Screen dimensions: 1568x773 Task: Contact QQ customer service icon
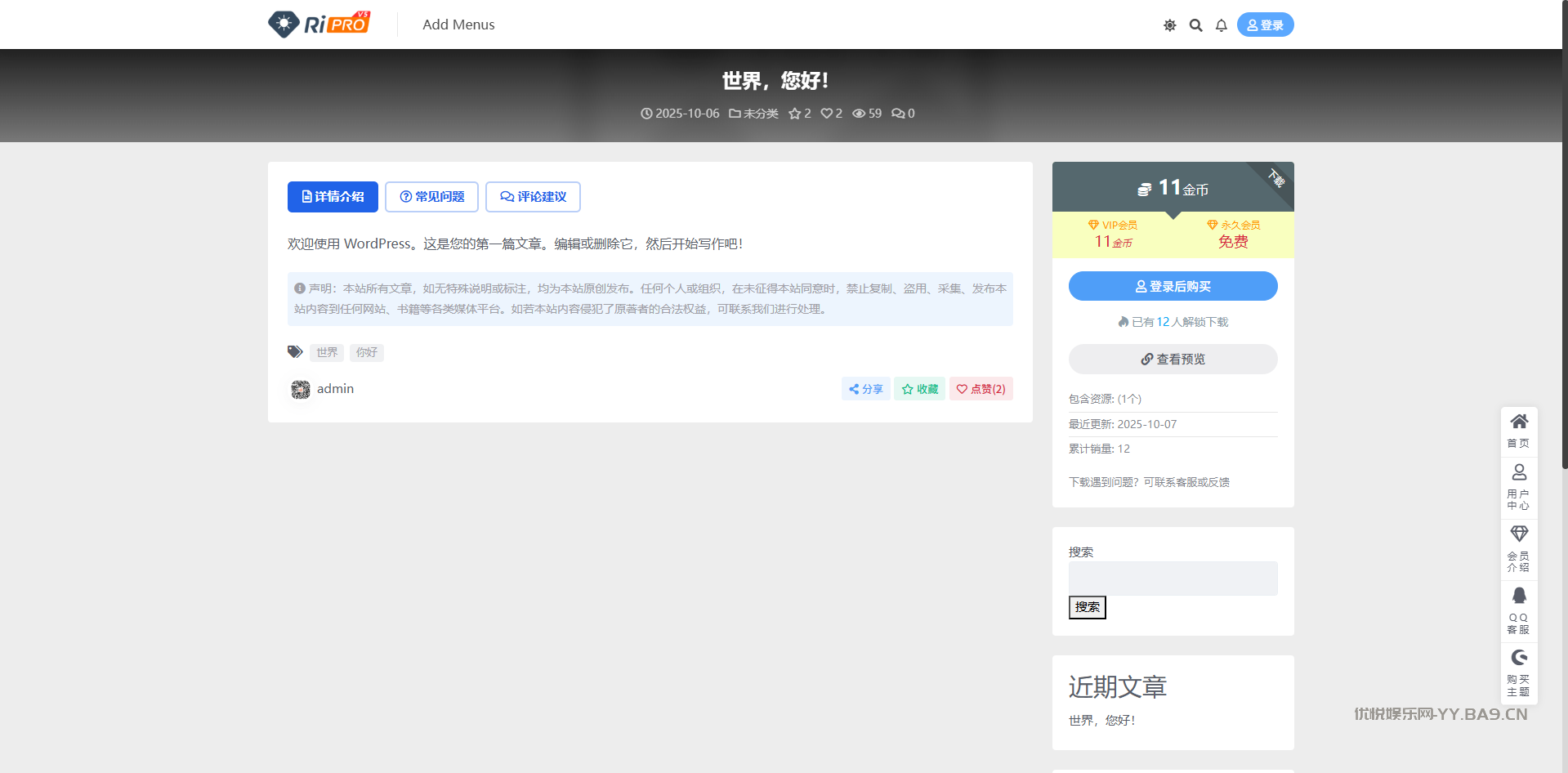[x=1519, y=610]
